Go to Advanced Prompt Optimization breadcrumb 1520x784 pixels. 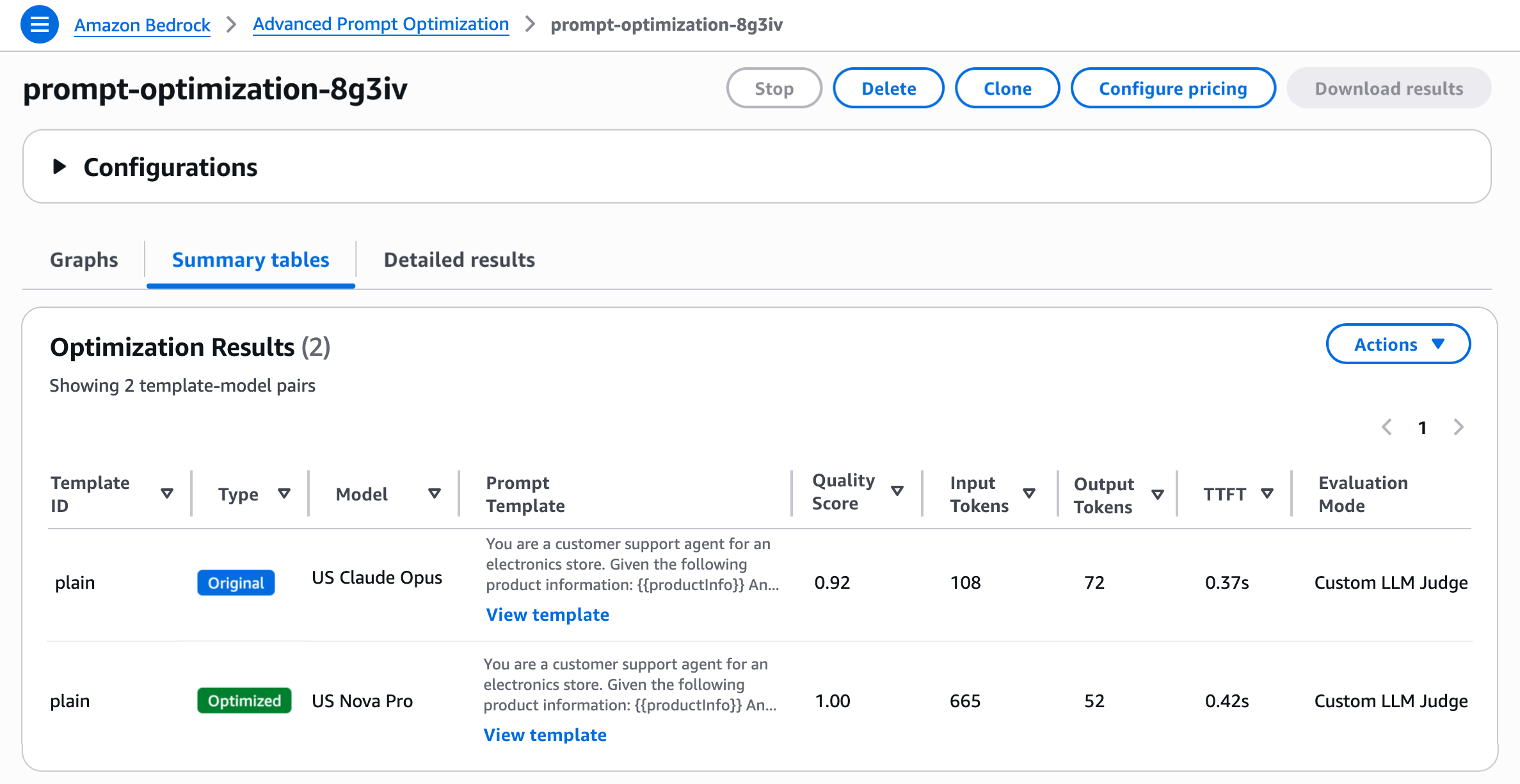click(x=381, y=24)
